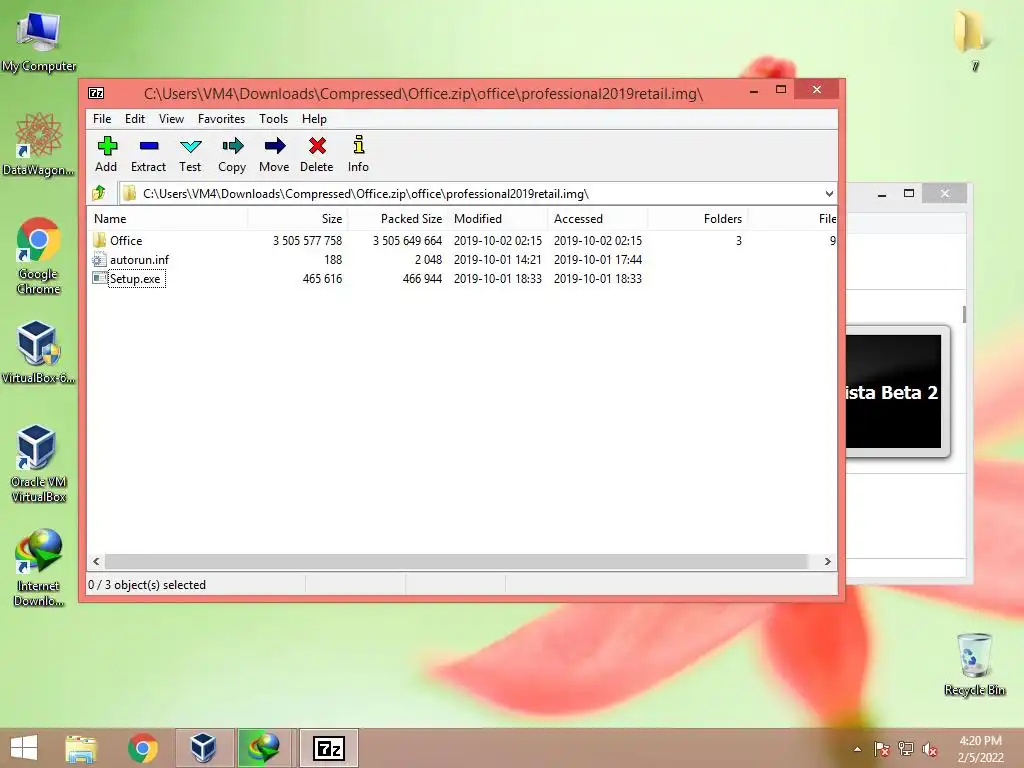
Task: Expand the address bar path dropdown
Action: click(829, 193)
